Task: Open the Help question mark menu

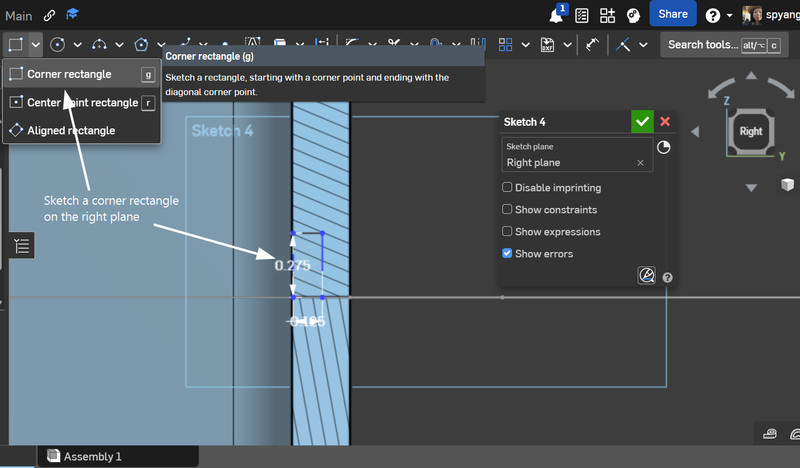Action: point(713,16)
